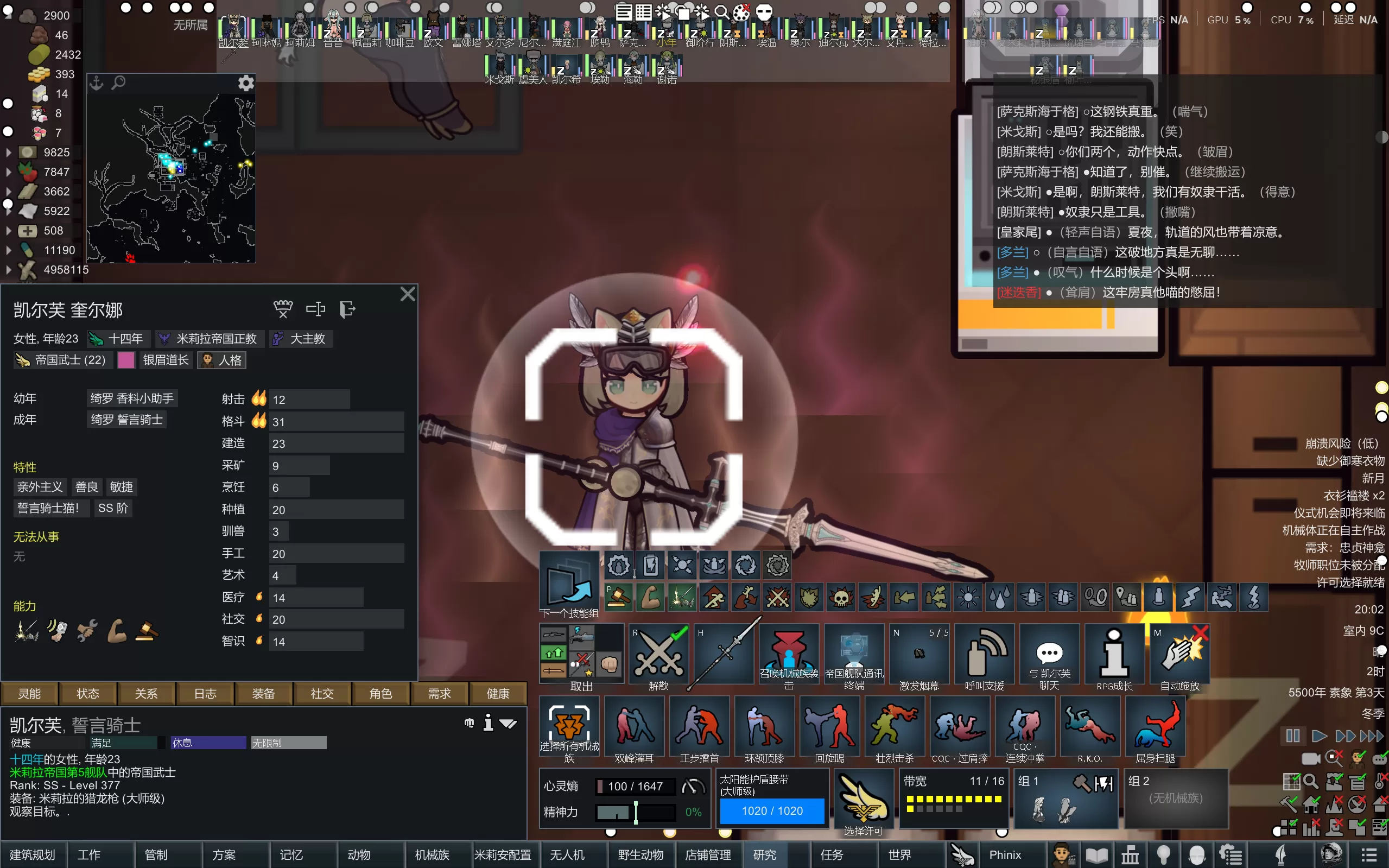Click 选择所有机械族 select all mechs
The image size is (1389, 868).
(569, 726)
